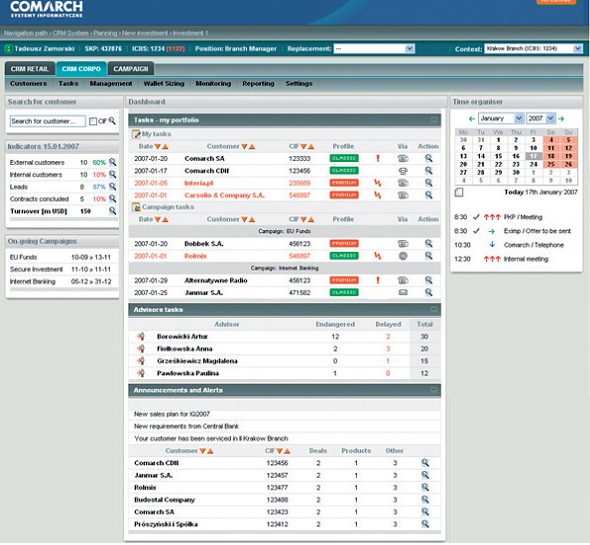This screenshot has height=545, width=590.
Task: Open the EU Funds on-going campaign
Action: (23, 257)
